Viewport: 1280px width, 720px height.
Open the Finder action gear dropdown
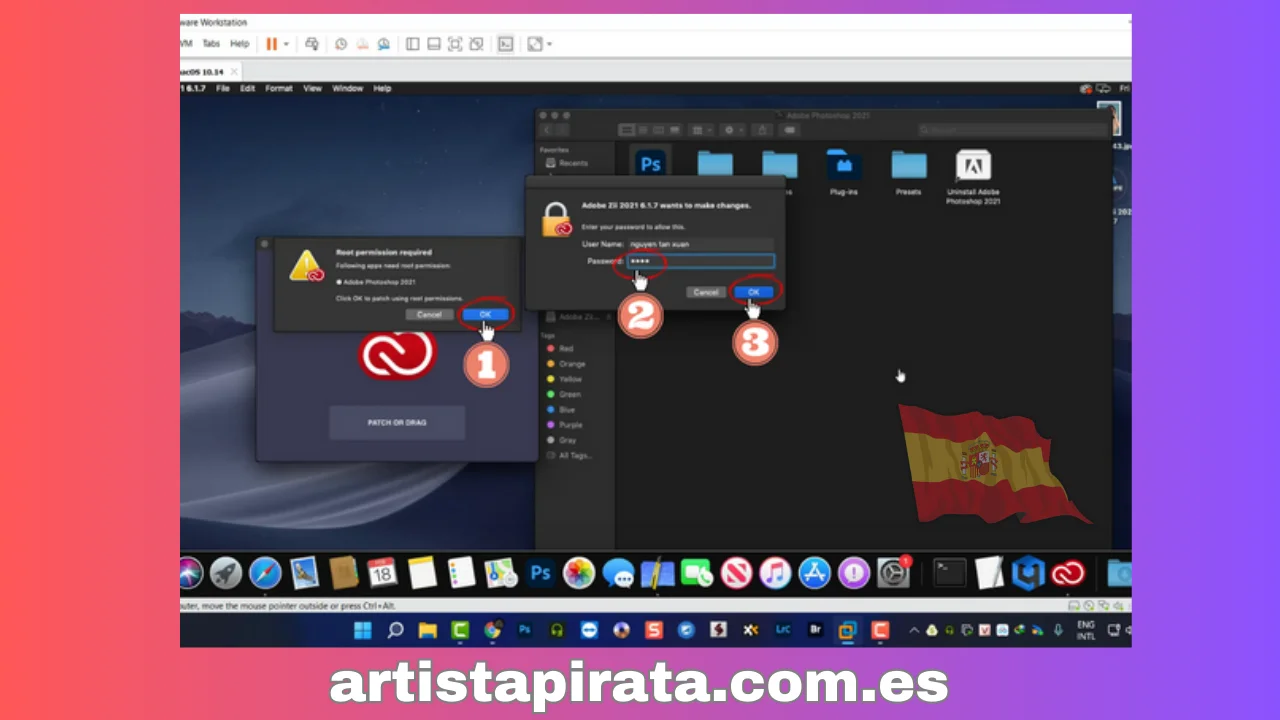733,129
